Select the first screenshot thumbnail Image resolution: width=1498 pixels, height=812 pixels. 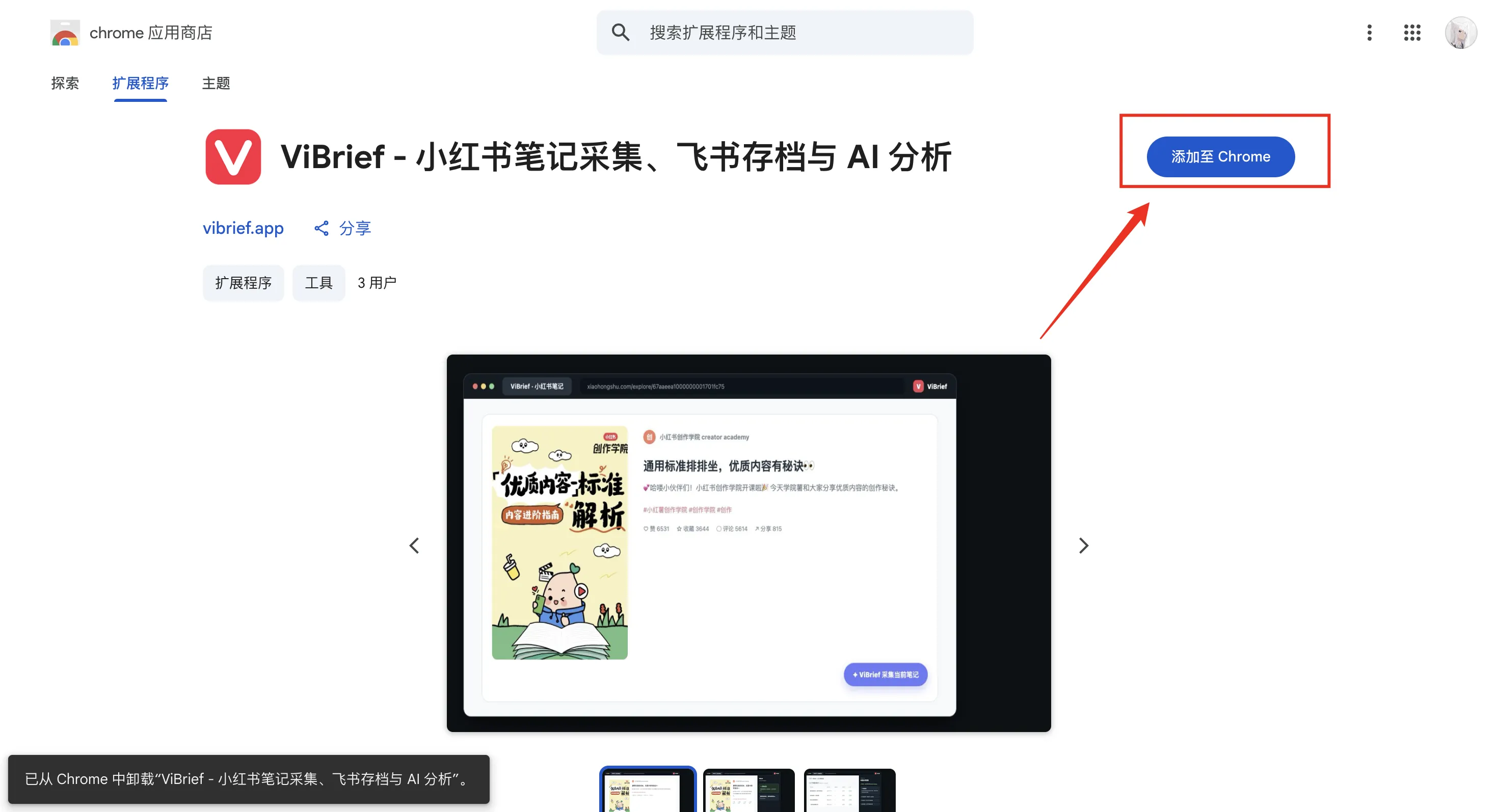648,790
